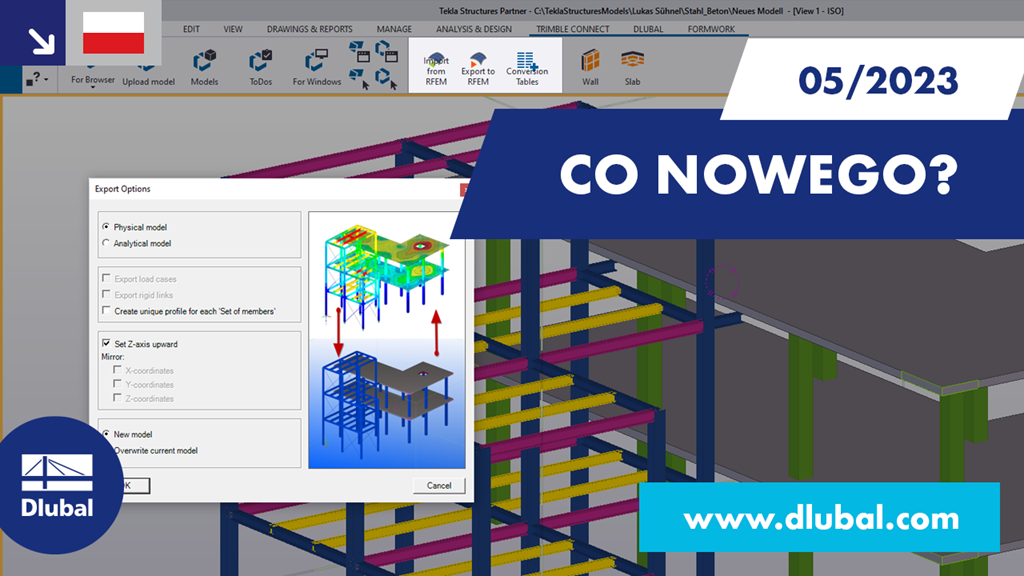Select the TRIMBLE CONNECT tab
Screen dimensions: 1024x576
573,29
